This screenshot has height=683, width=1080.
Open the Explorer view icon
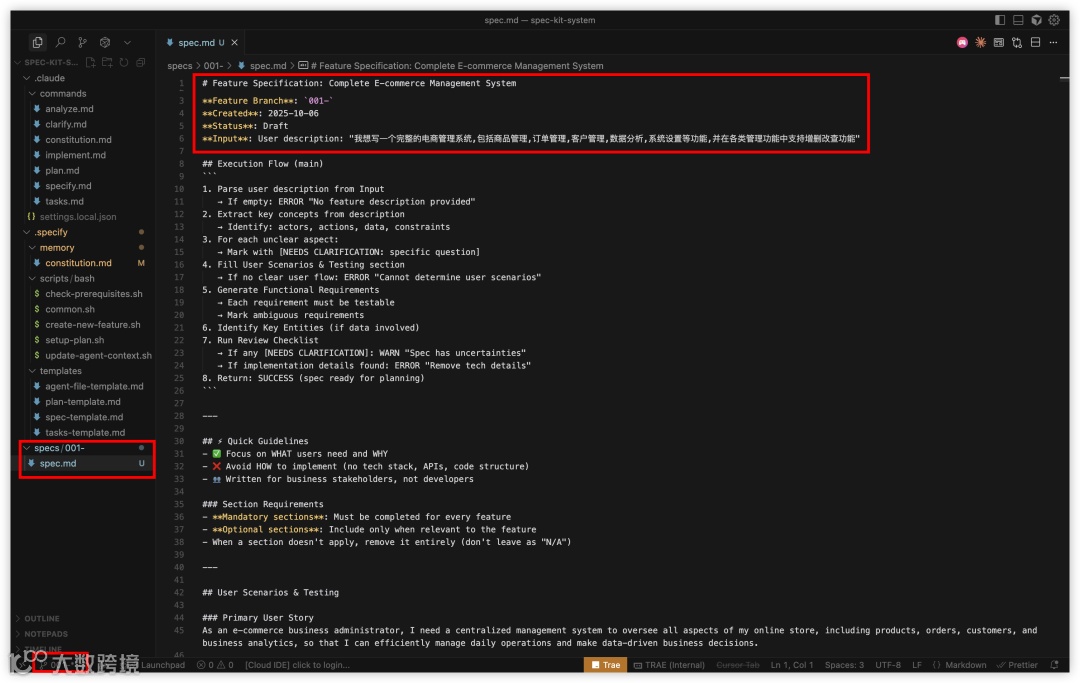click(37, 43)
